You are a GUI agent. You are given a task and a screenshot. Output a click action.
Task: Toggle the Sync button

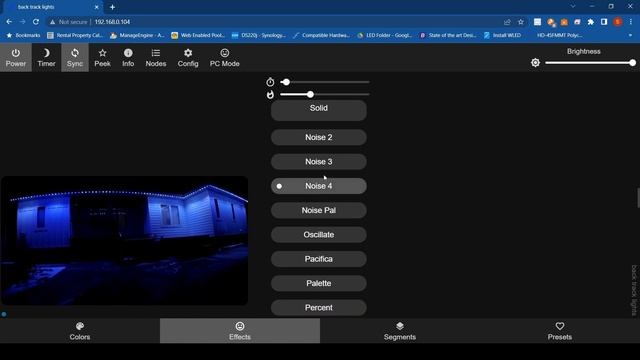coord(75,58)
